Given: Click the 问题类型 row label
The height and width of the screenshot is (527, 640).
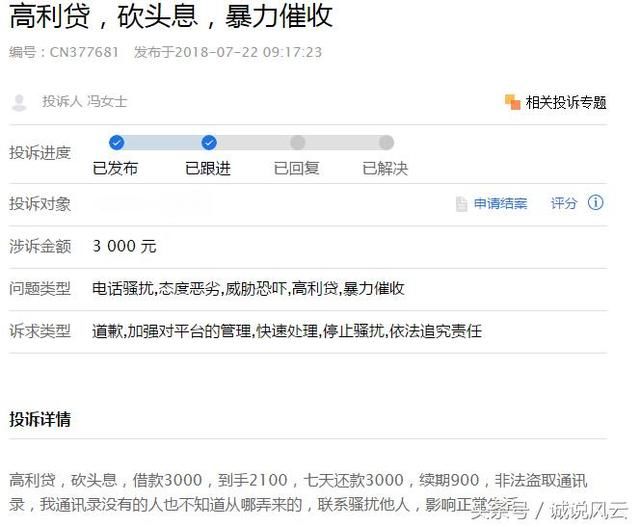Looking at the screenshot, I should (x=40, y=289).
